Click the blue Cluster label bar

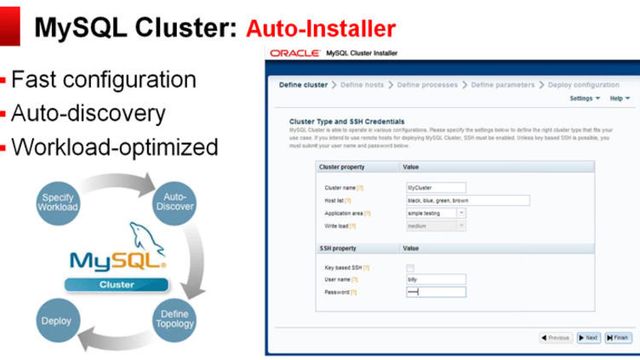pyautogui.click(x=116, y=284)
